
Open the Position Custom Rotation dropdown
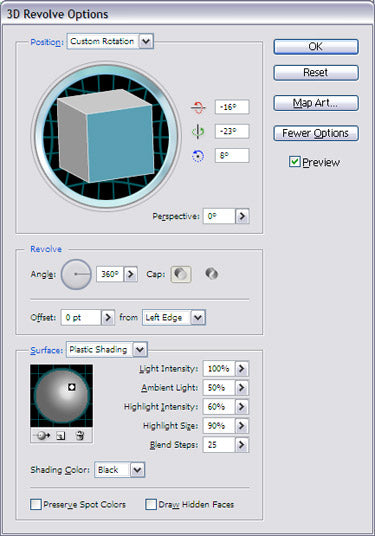click(x=146, y=41)
